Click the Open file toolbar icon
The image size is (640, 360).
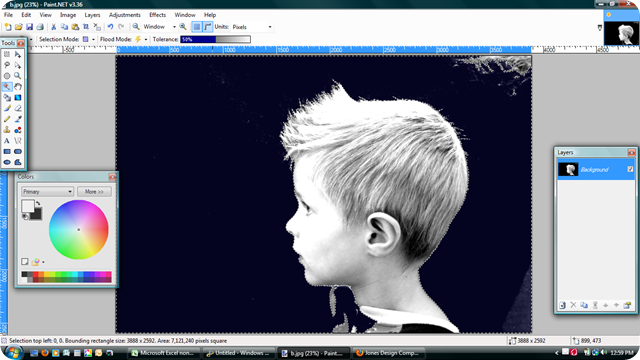(x=18, y=27)
